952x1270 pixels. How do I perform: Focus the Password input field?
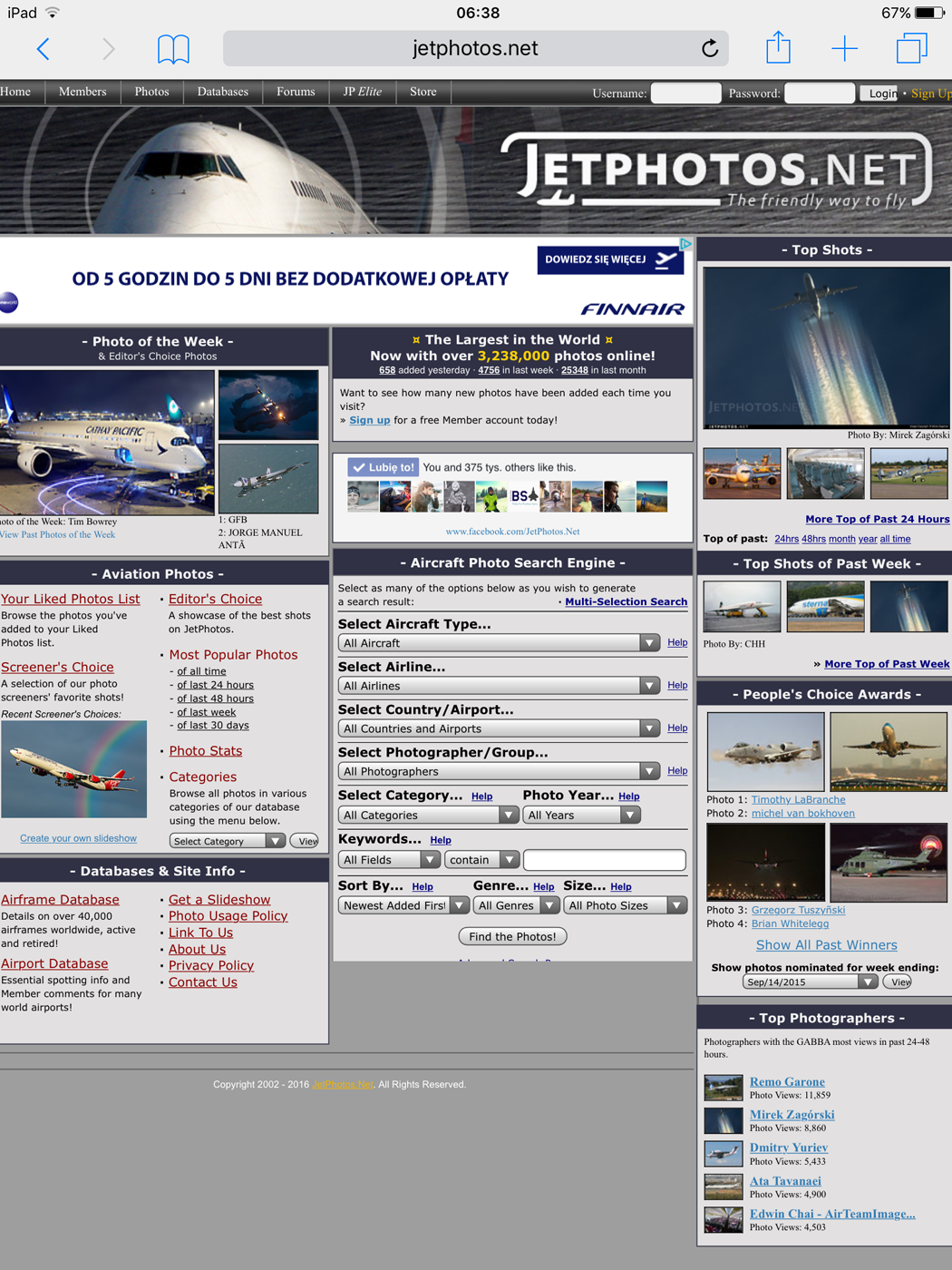[x=820, y=93]
